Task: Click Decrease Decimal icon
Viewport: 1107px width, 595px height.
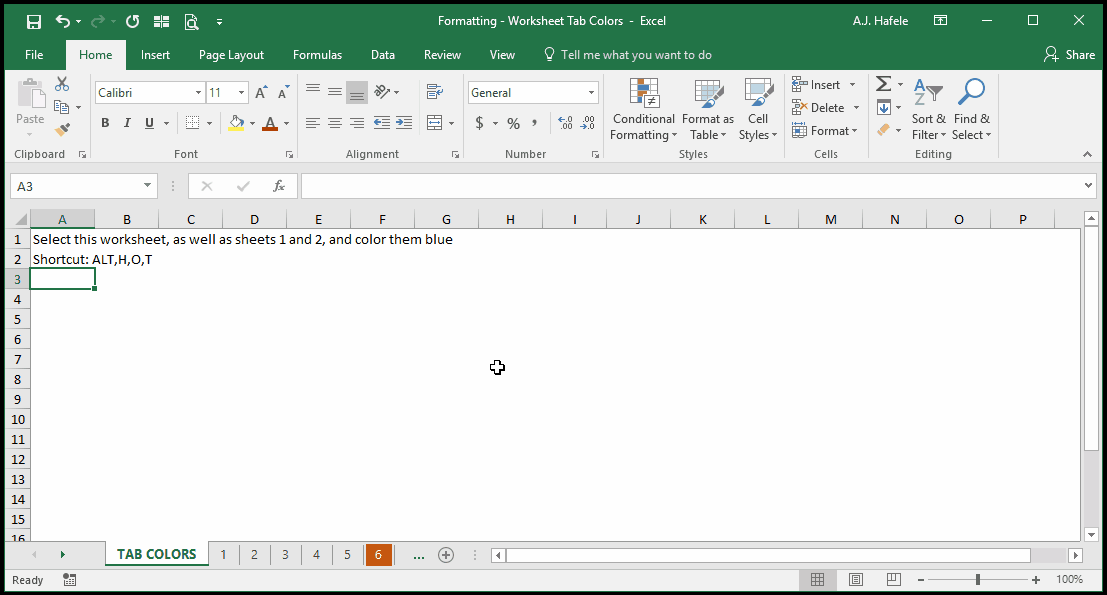Action: [x=587, y=124]
